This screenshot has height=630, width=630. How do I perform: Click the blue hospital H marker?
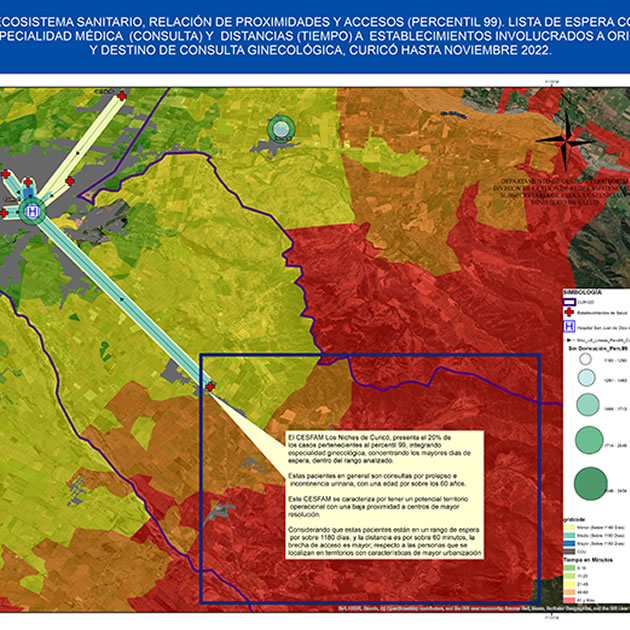coord(34,211)
